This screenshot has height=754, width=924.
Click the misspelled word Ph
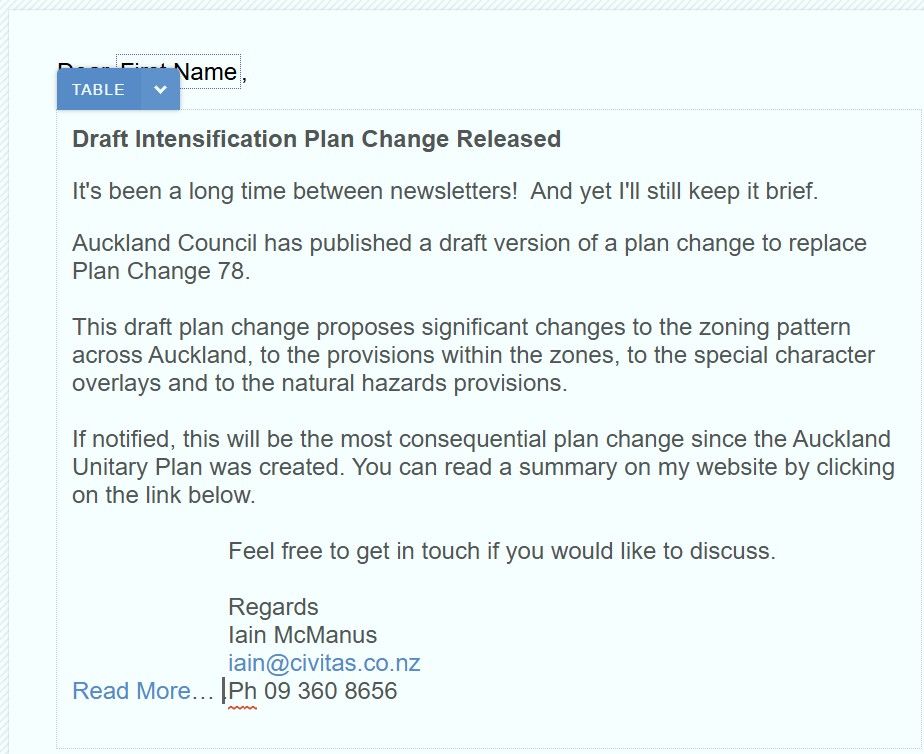243,691
